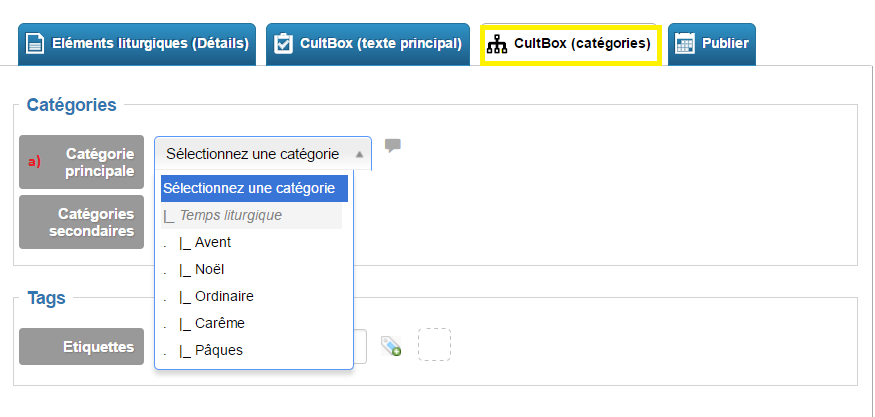Open the Eléments liturgiques (Détails) tab
This screenshot has width=875, height=417.
137,44
